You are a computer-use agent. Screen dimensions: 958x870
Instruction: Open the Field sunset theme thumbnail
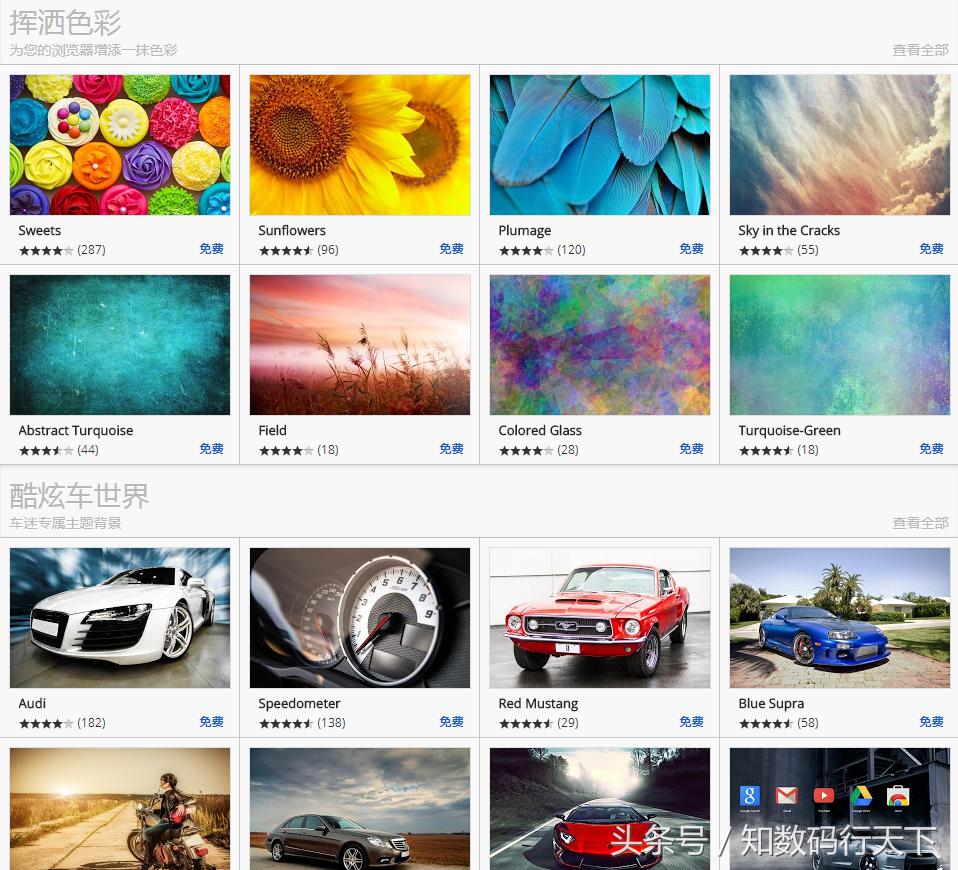pyautogui.click(x=359, y=344)
